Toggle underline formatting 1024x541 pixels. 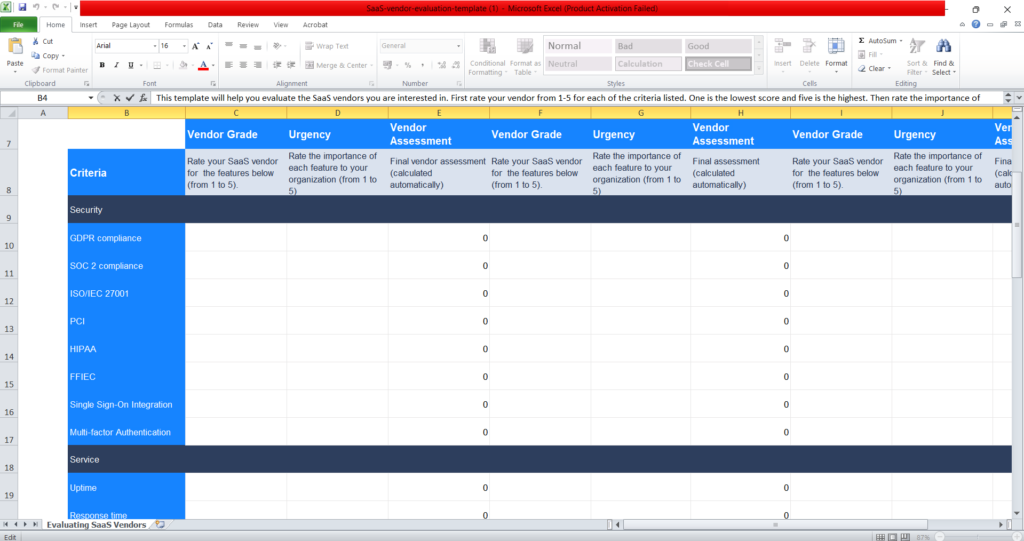pyautogui.click(x=131, y=65)
